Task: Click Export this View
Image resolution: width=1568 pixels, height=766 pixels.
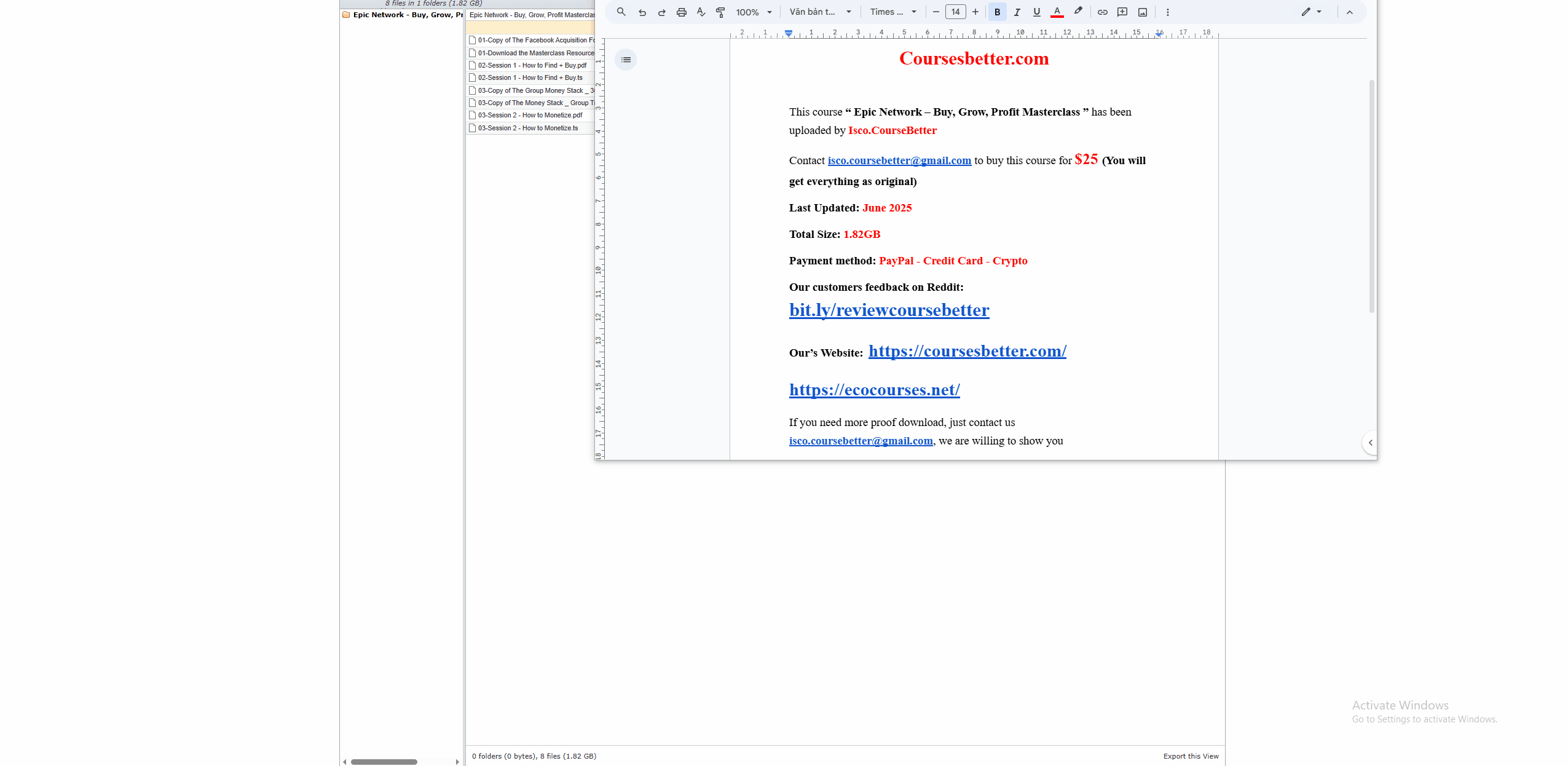Action: [1190, 756]
